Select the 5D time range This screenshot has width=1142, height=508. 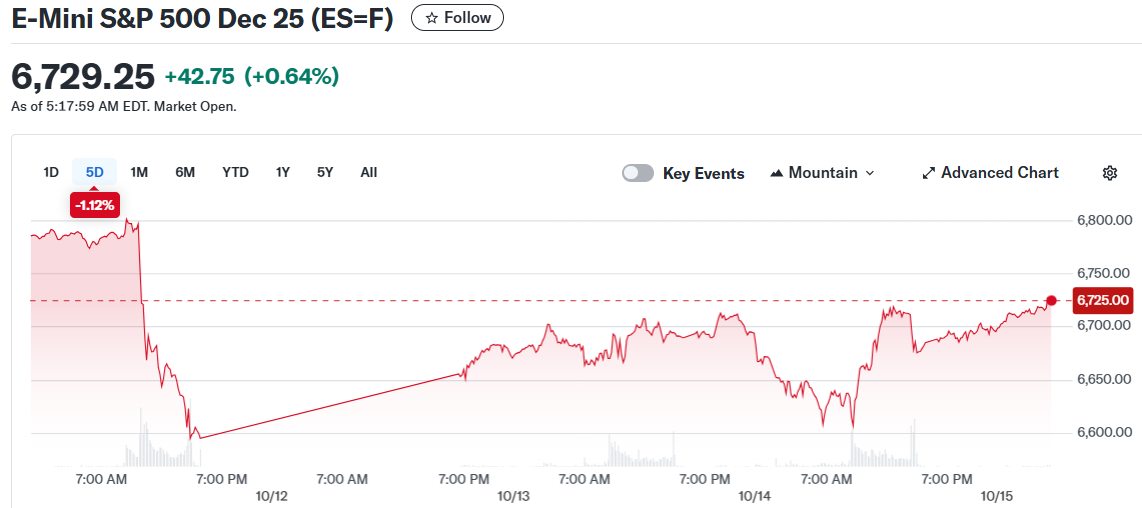(x=94, y=172)
